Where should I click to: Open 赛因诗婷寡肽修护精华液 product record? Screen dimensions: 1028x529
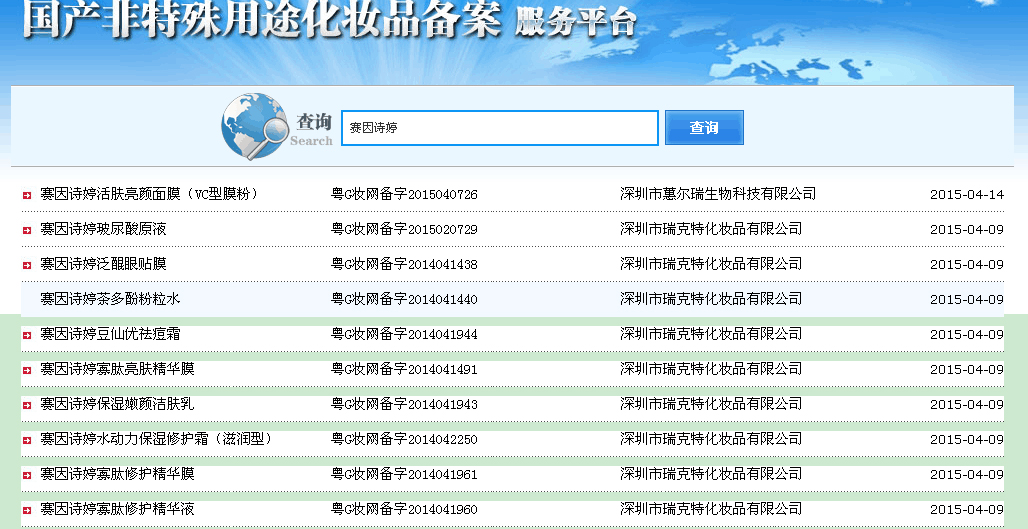coord(117,509)
